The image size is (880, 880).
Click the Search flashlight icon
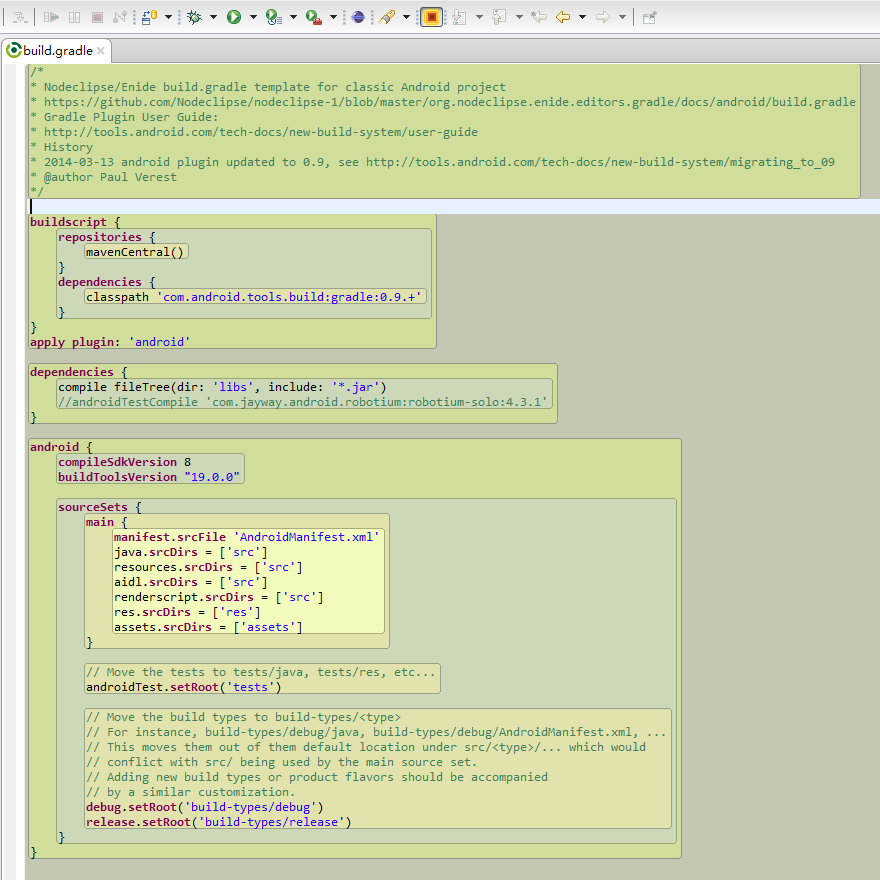point(387,17)
